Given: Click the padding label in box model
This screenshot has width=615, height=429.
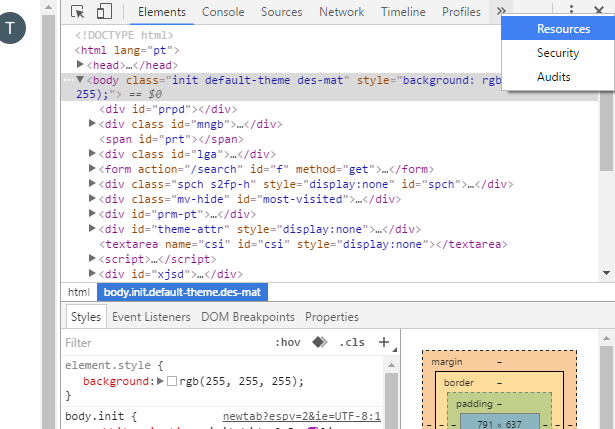Looking at the screenshot, I should click(x=474, y=404).
